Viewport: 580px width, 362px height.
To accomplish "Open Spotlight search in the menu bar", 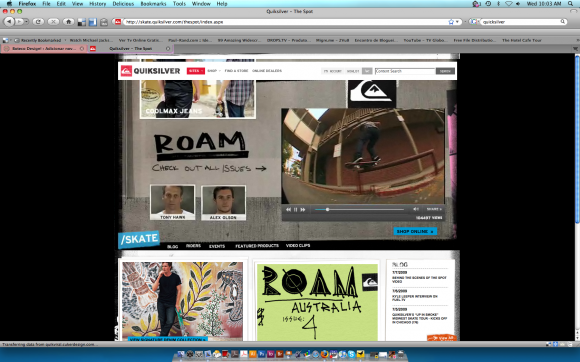I will point(571,4).
